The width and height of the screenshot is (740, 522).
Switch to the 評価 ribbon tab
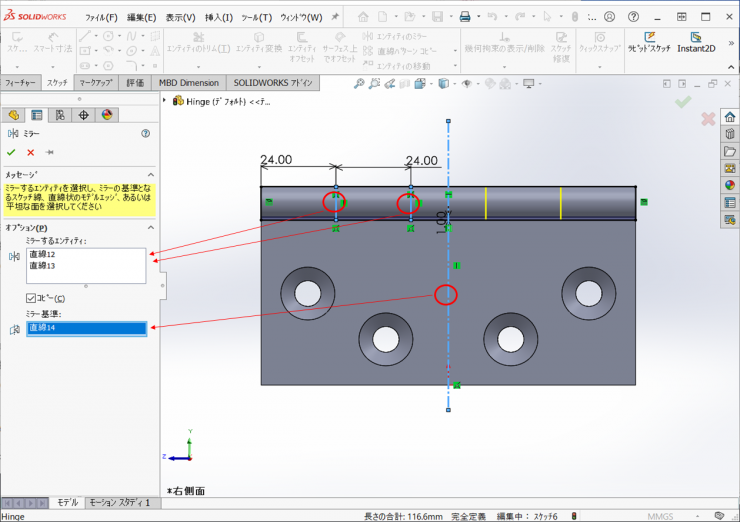pyautogui.click(x=135, y=83)
